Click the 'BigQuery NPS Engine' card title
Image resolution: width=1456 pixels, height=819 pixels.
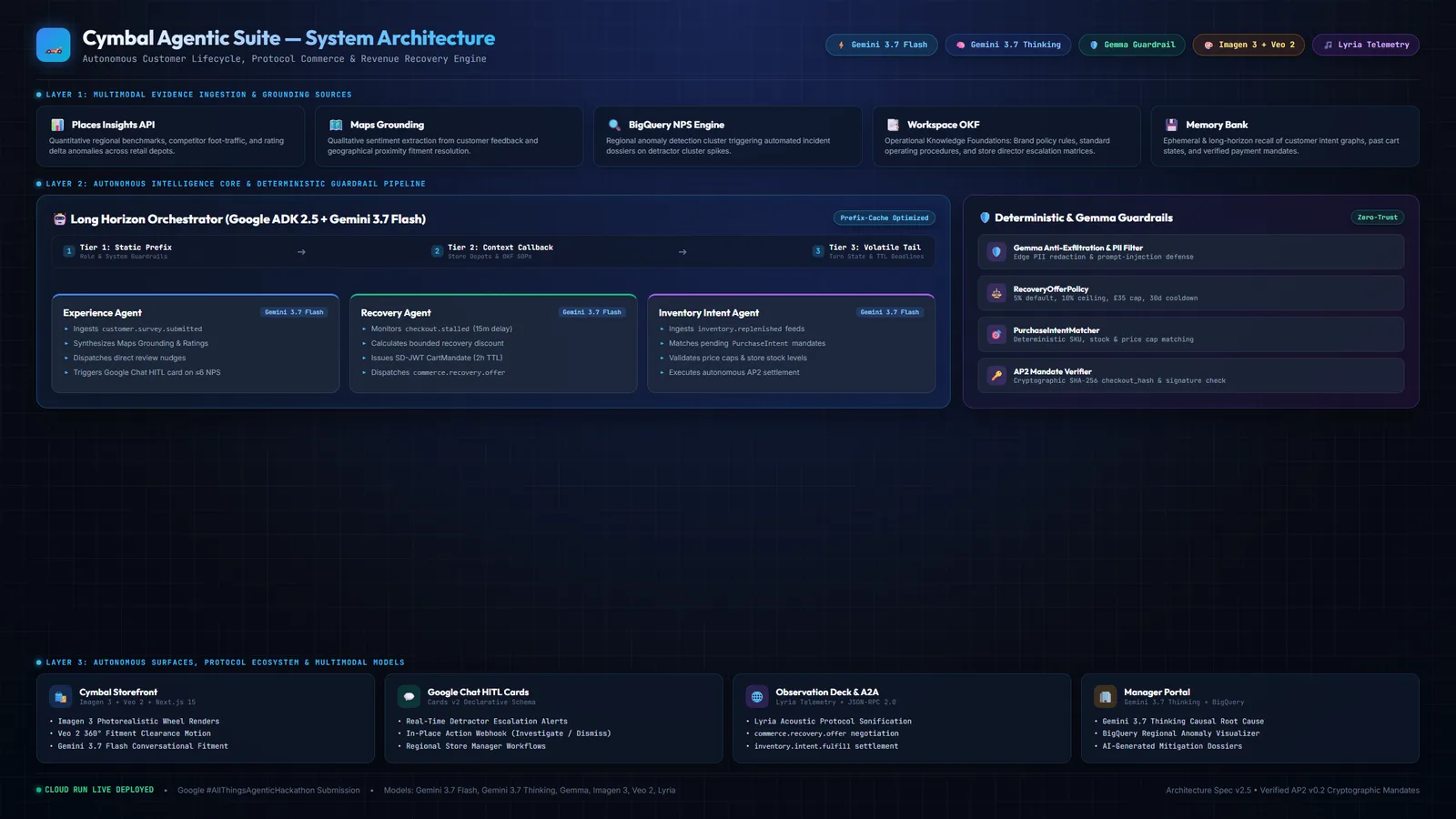pos(676,125)
